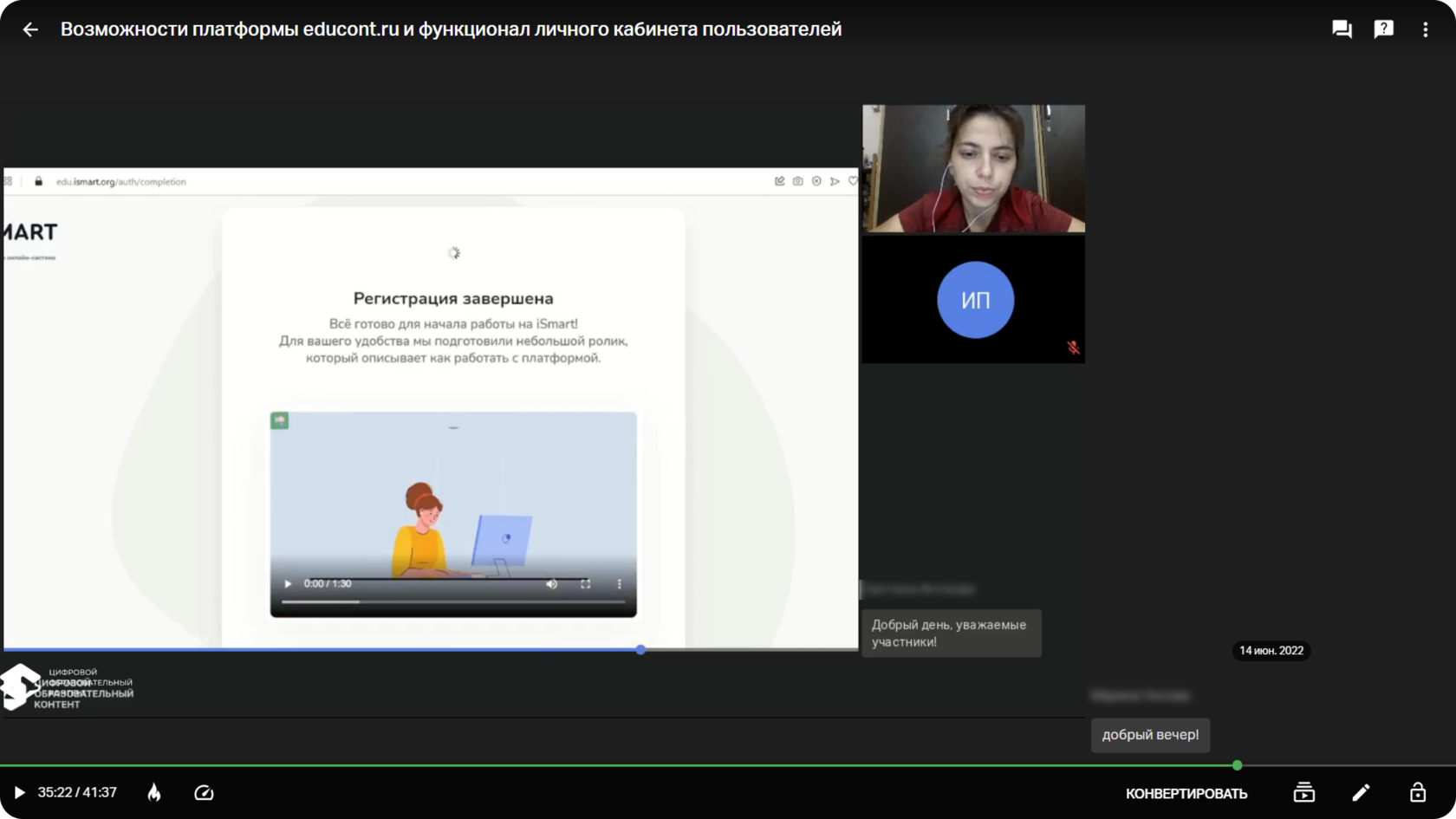Open the chat comments icon
This screenshot has width=1456, height=819.
pos(1342,29)
